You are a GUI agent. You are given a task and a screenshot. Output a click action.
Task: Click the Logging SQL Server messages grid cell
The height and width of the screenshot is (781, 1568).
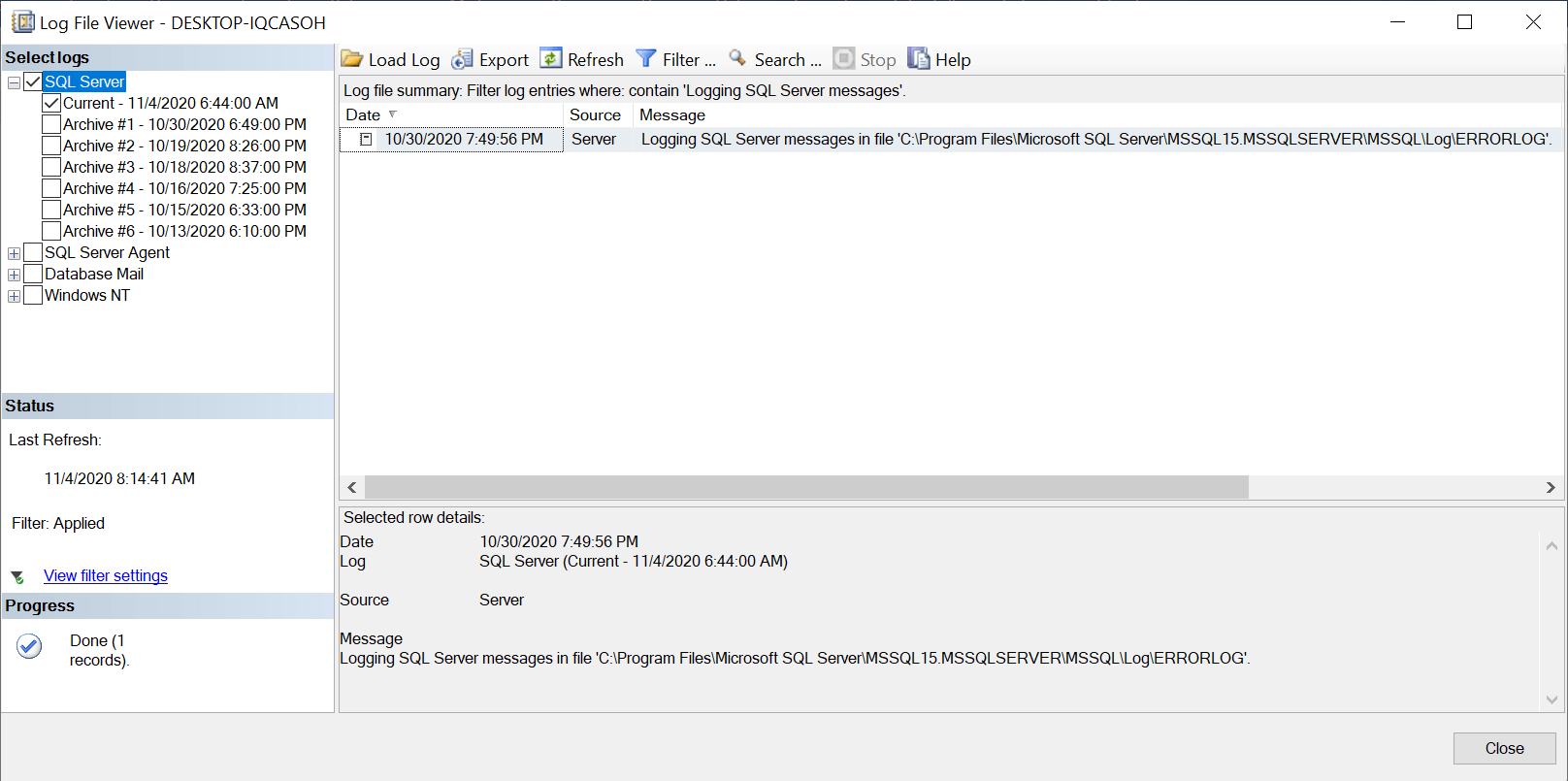[x=1096, y=139]
